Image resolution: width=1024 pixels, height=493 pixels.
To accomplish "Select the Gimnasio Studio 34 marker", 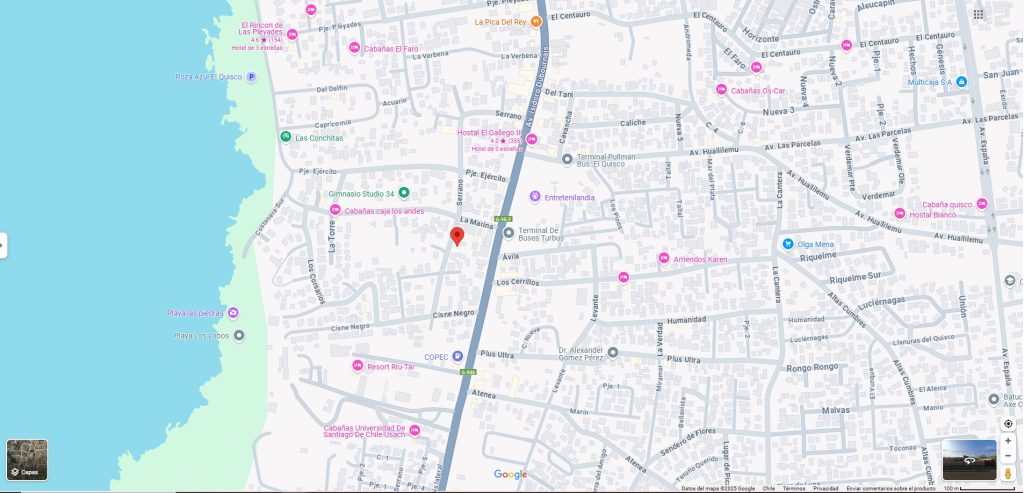I will tap(404, 193).
